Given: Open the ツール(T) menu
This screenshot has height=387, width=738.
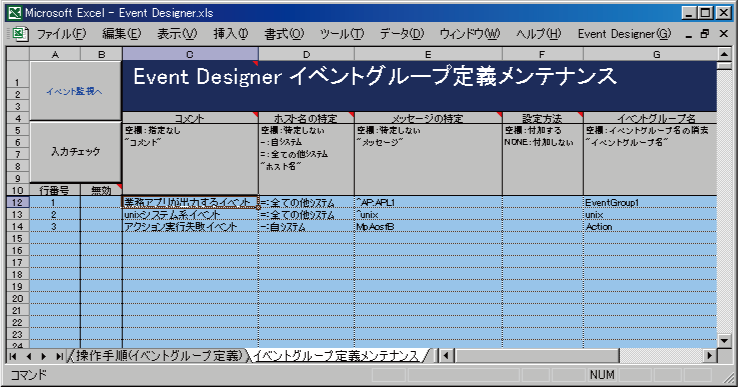Looking at the screenshot, I should tap(342, 34).
